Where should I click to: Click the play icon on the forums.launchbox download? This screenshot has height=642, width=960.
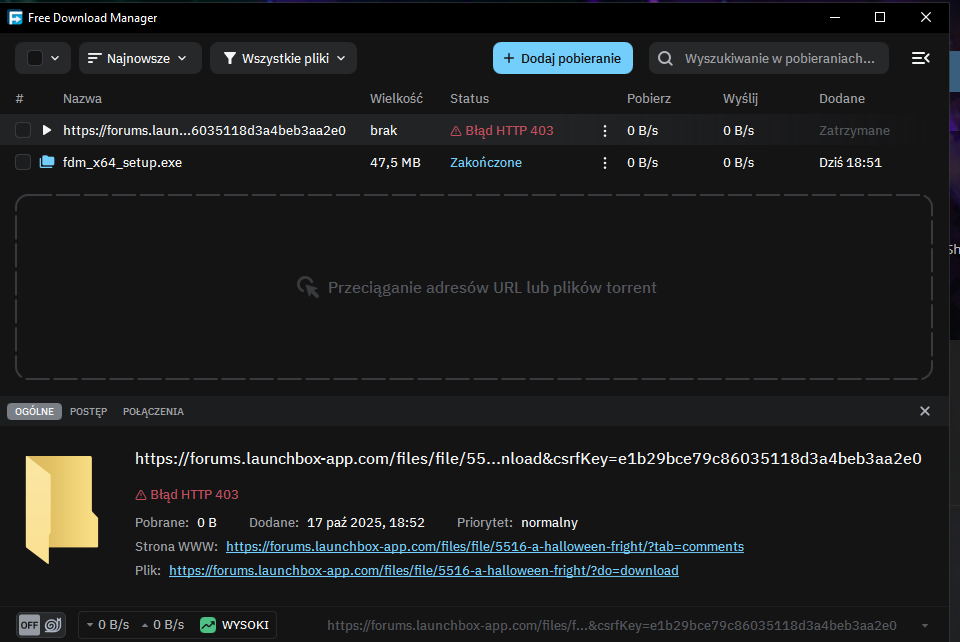click(46, 130)
